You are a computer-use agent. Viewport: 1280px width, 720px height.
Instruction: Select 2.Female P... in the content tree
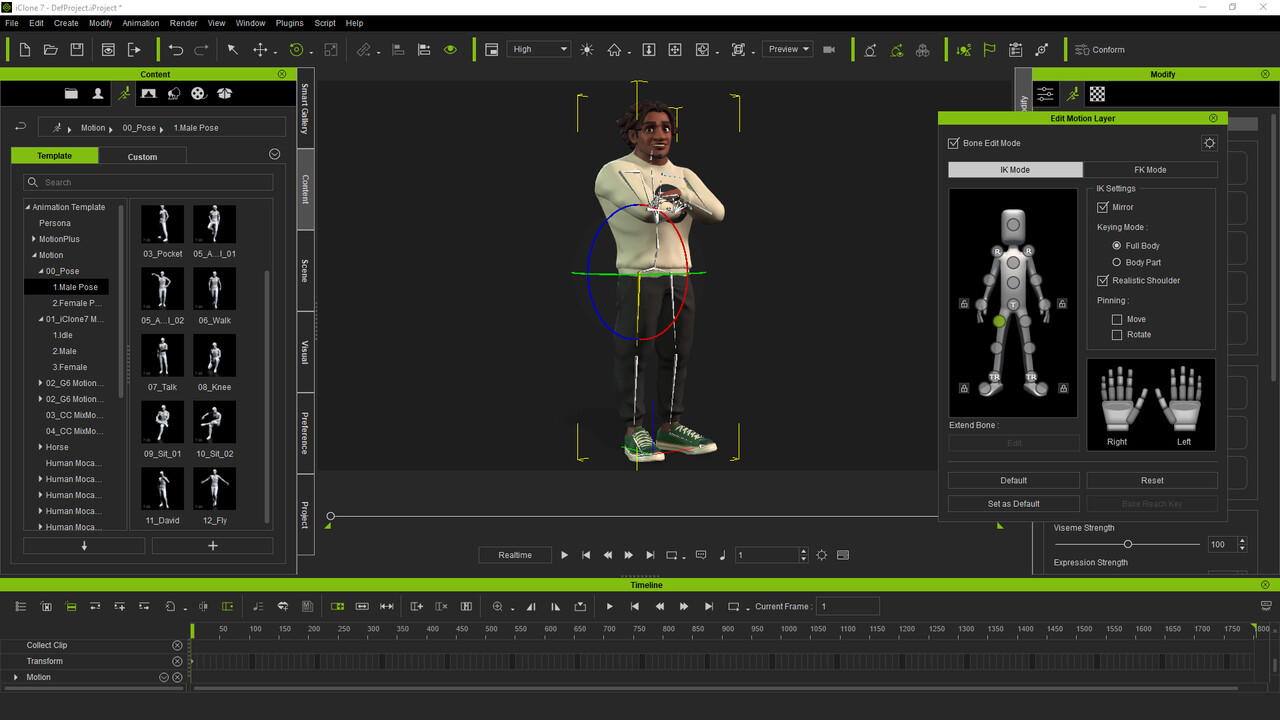(x=77, y=303)
